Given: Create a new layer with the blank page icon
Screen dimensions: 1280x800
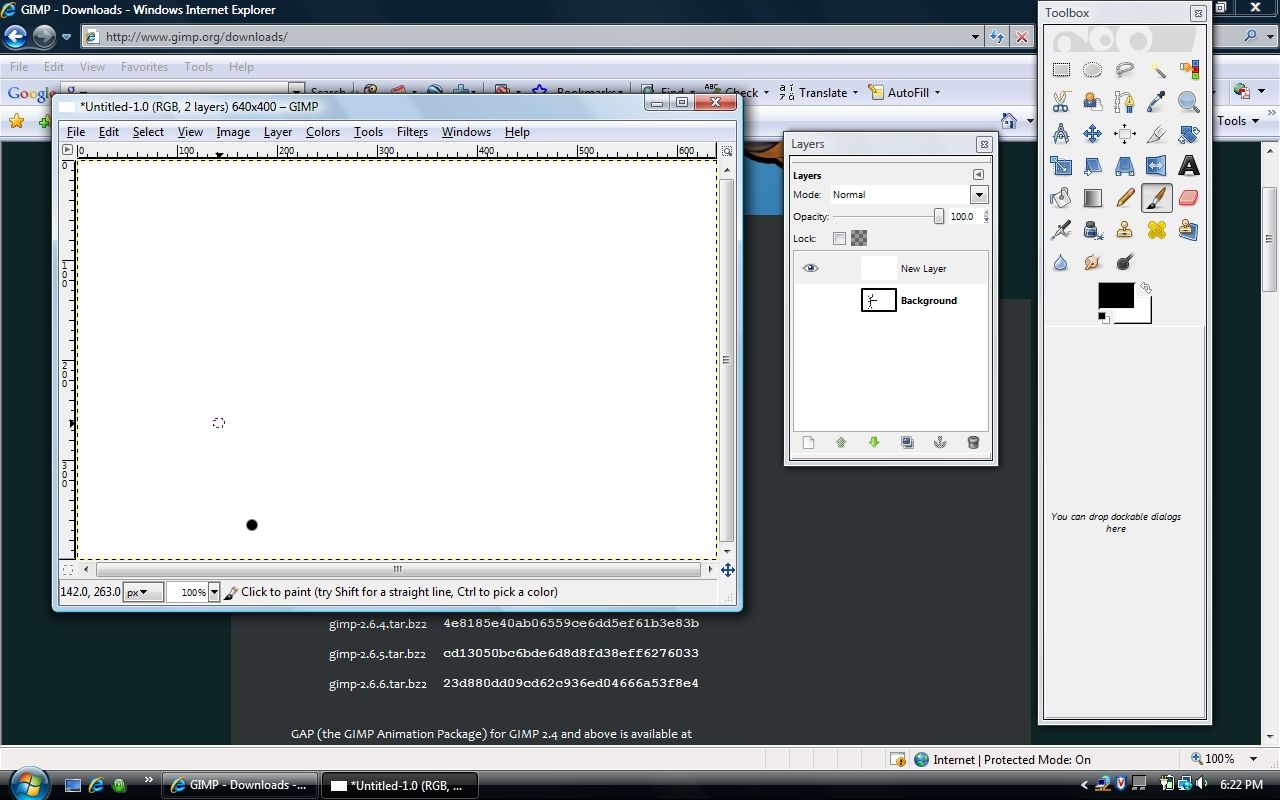Looking at the screenshot, I should click(808, 442).
